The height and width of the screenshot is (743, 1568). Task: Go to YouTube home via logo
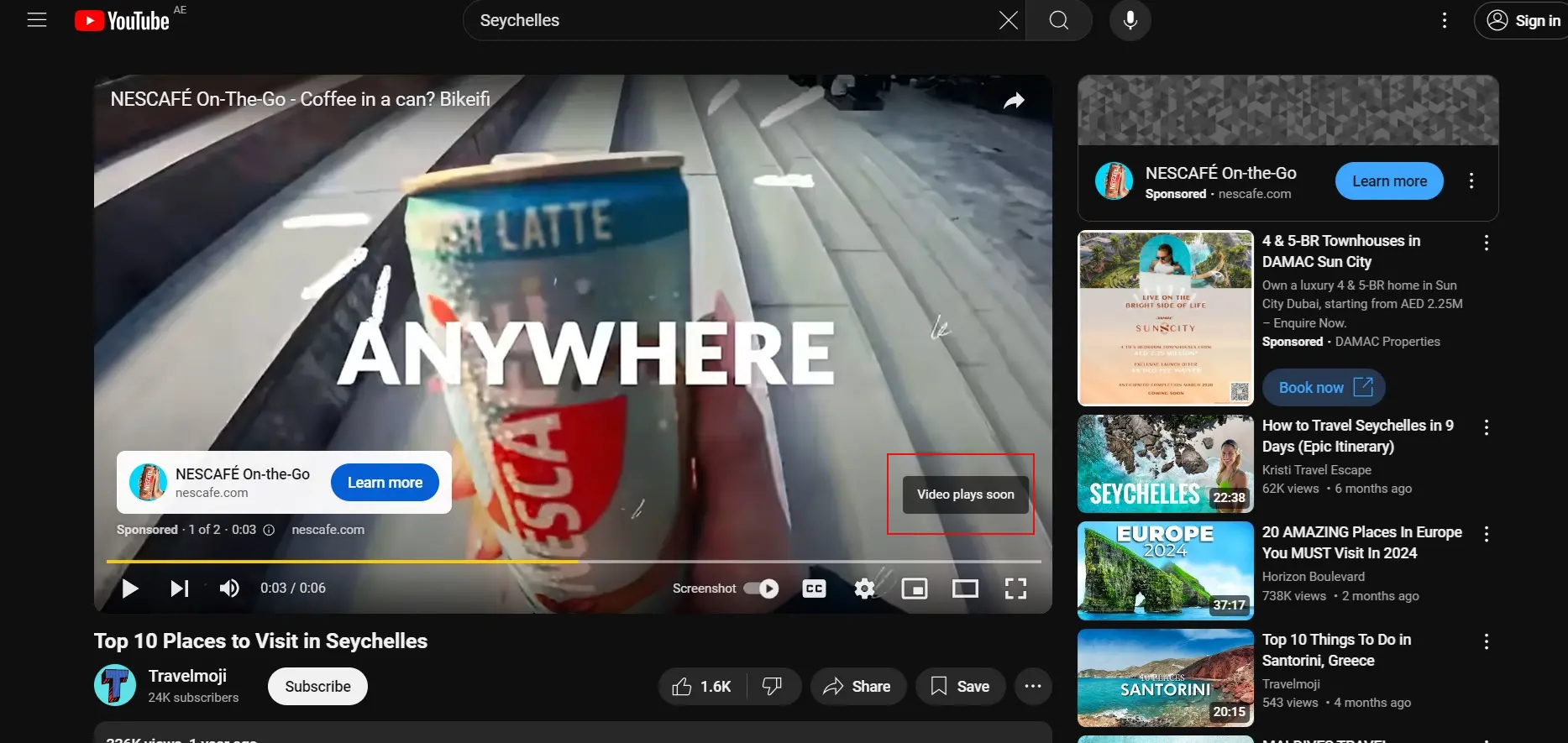122,20
